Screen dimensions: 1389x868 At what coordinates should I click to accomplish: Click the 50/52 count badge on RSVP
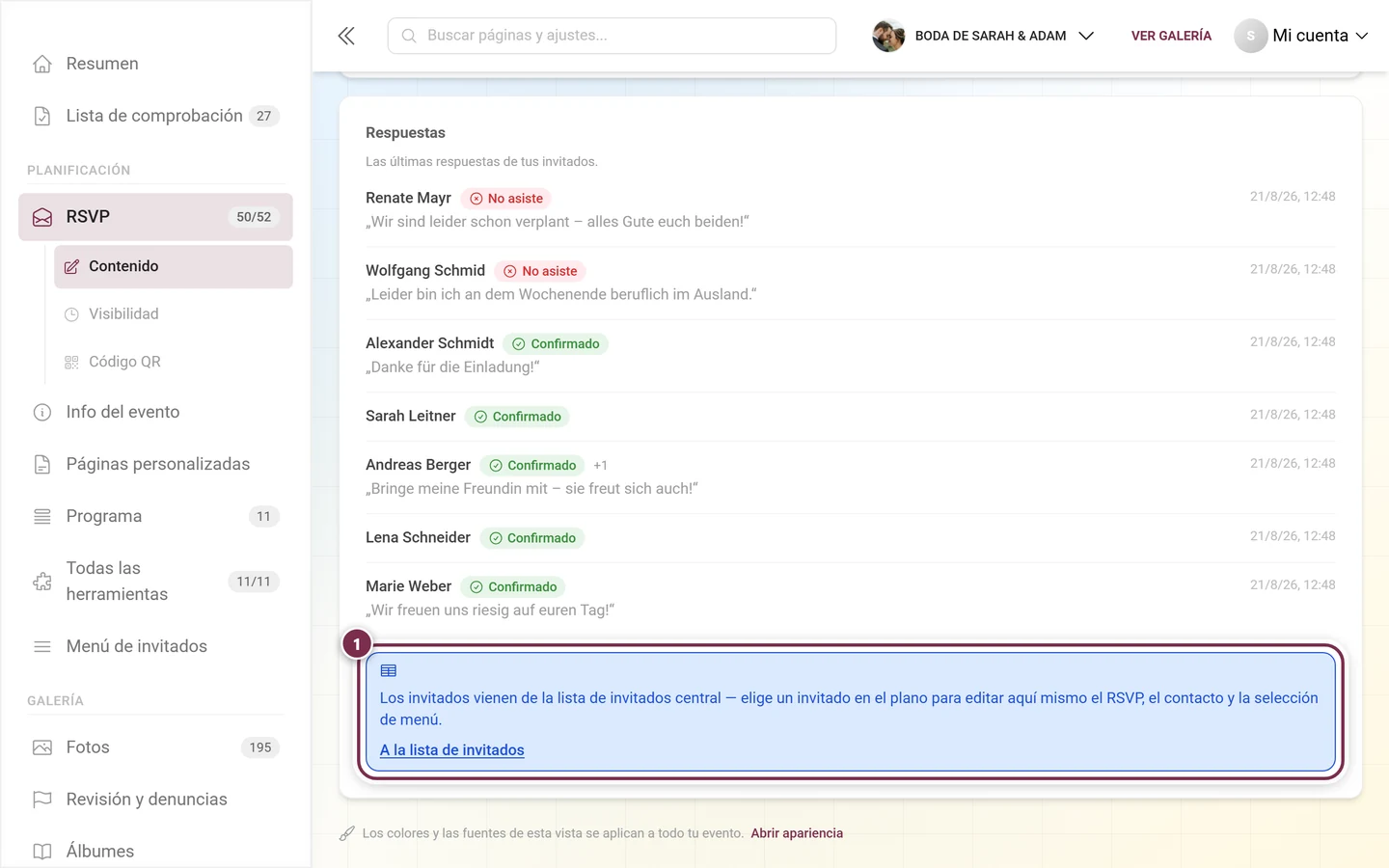(254, 217)
